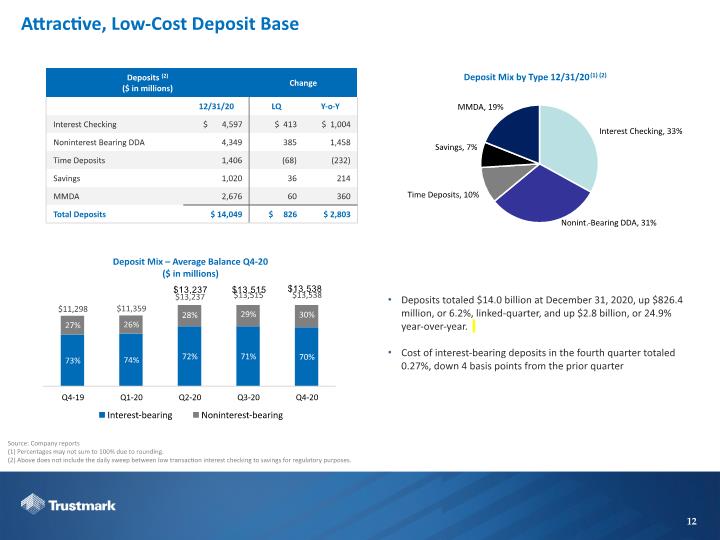Click the 'LQ' column heading
The height and width of the screenshot is (540, 720).
click(276, 107)
